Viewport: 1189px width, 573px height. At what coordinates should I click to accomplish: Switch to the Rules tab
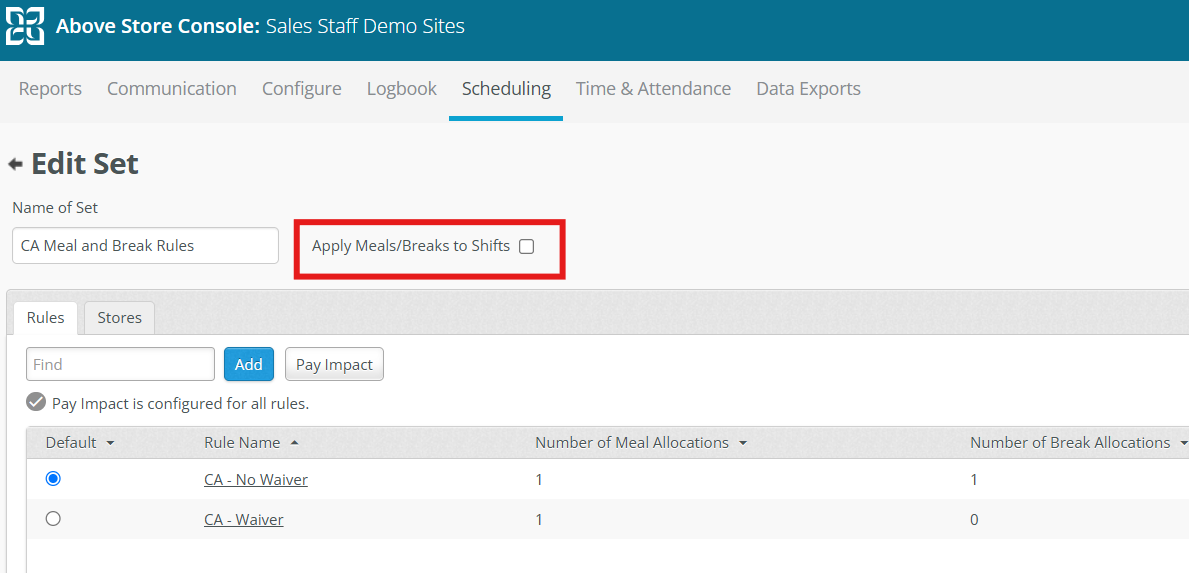point(45,318)
